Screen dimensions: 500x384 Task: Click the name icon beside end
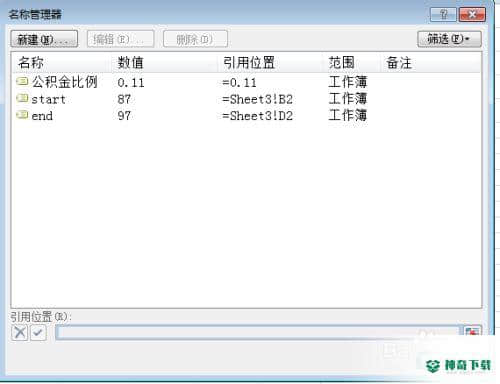(x=22, y=115)
